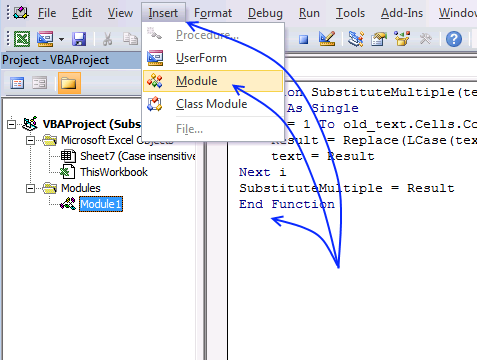
Task: Open the File menu
Action: click(47, 13)
